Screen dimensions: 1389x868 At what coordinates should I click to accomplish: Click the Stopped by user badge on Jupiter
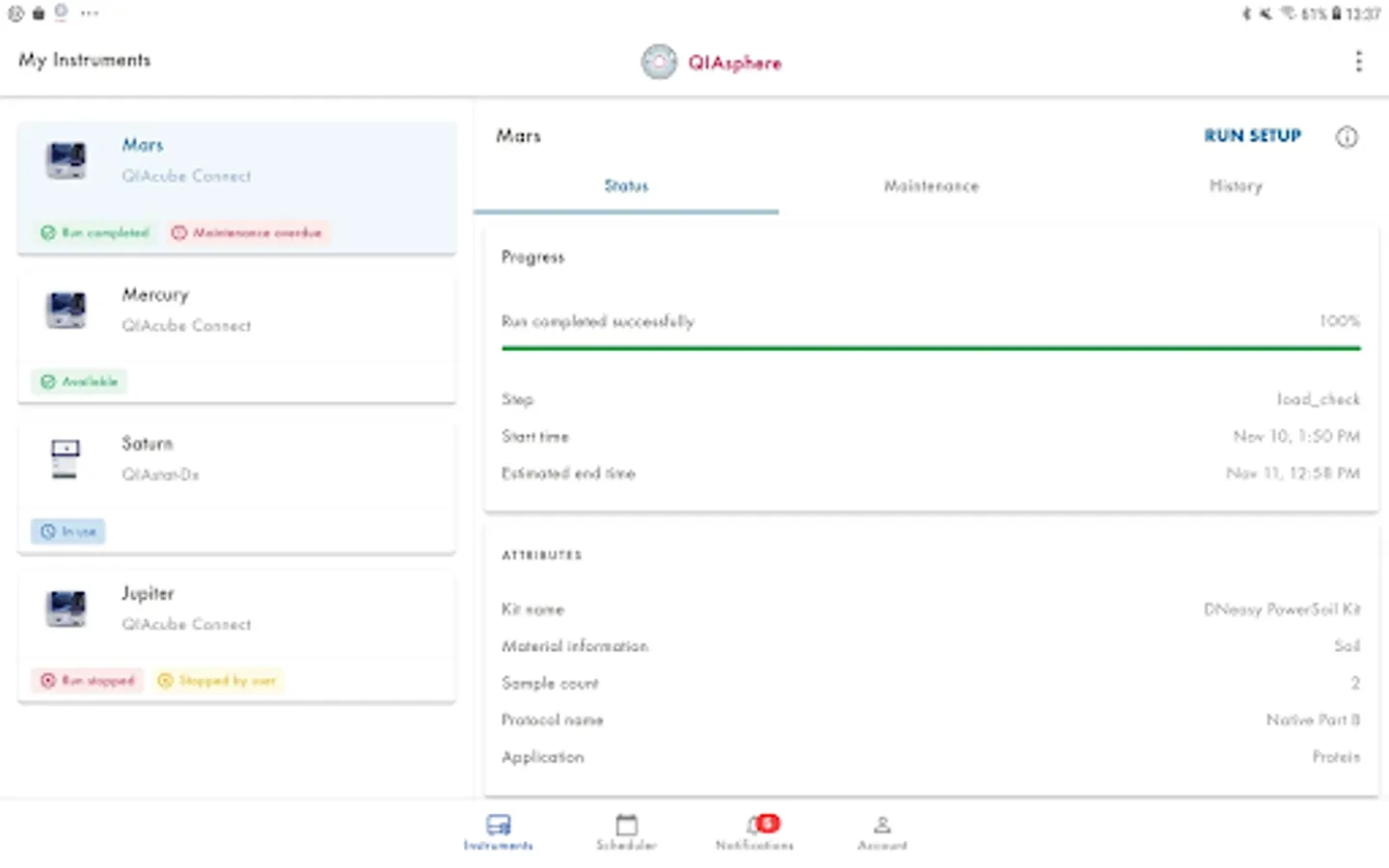point(218,680)
